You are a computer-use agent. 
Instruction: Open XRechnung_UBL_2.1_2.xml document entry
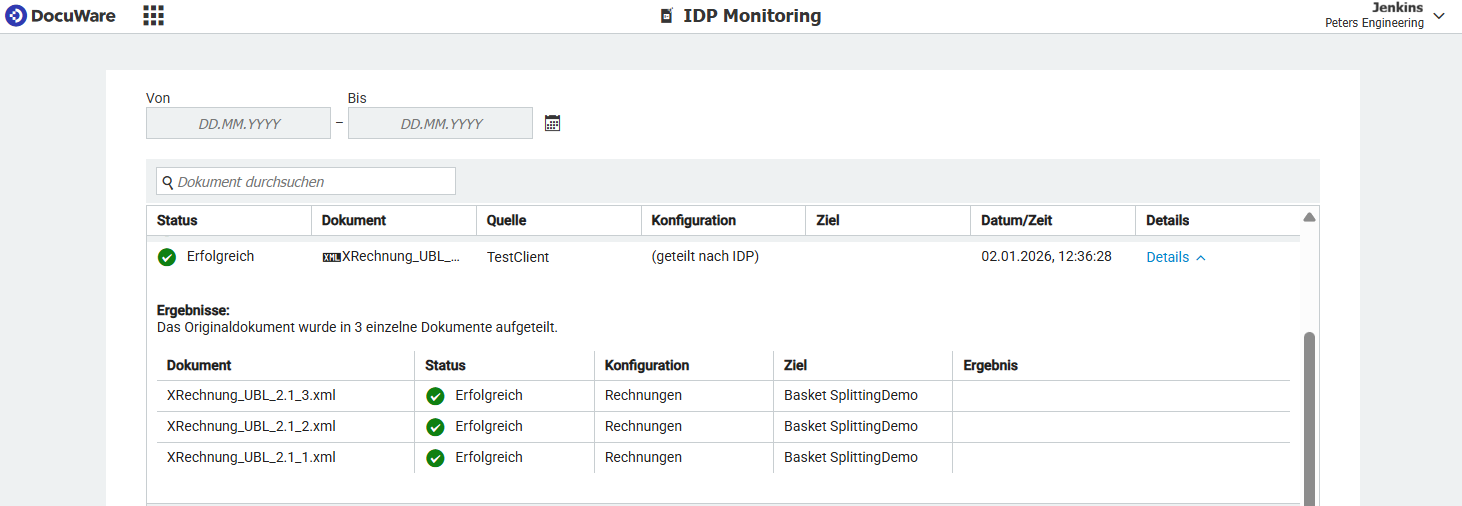click(x=251, y=427)
